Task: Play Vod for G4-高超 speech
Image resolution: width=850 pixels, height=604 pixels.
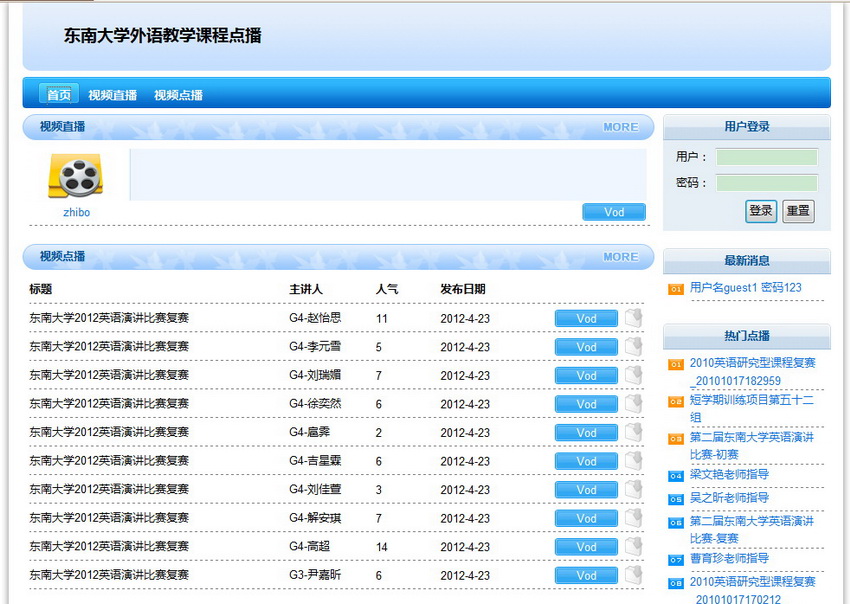Action: (x=586, y=547)
